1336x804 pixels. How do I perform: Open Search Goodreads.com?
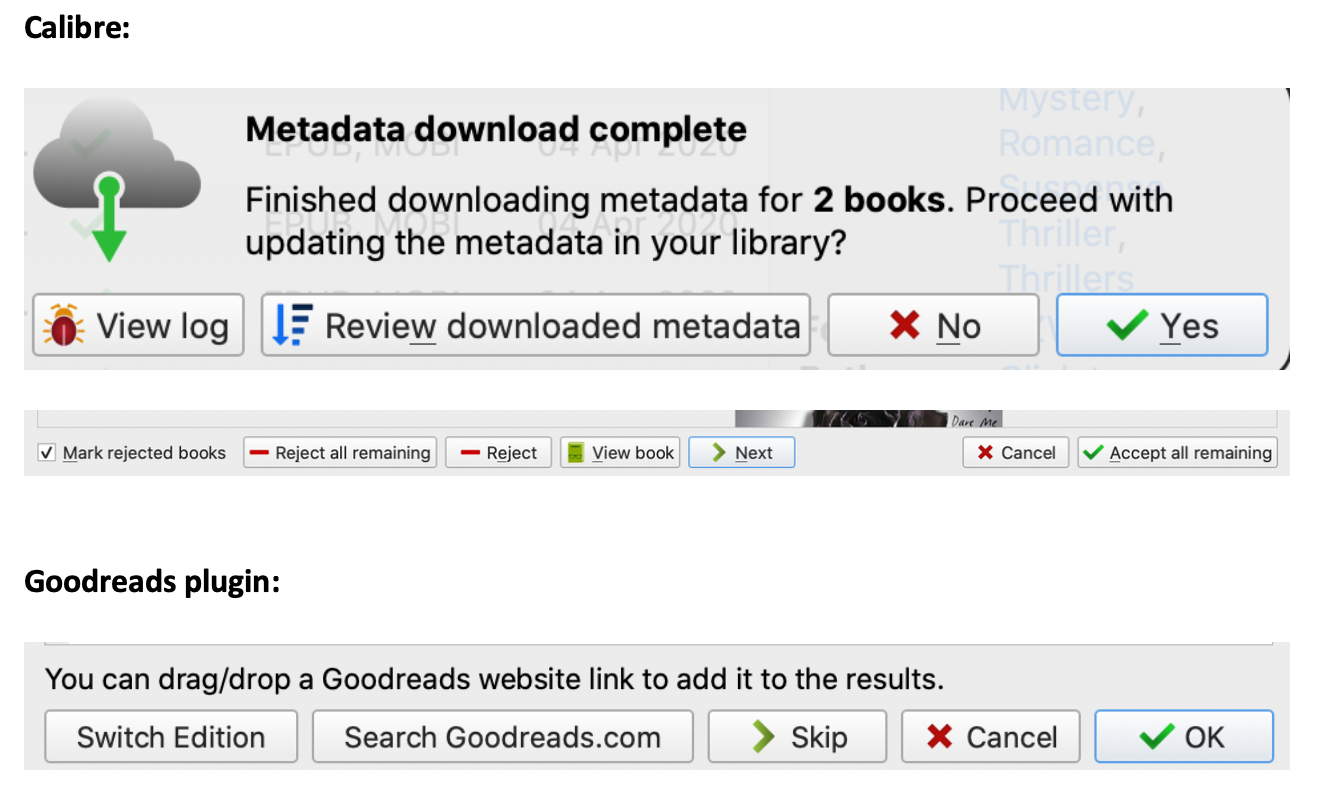pyautogui.click(x=502, y=737)
